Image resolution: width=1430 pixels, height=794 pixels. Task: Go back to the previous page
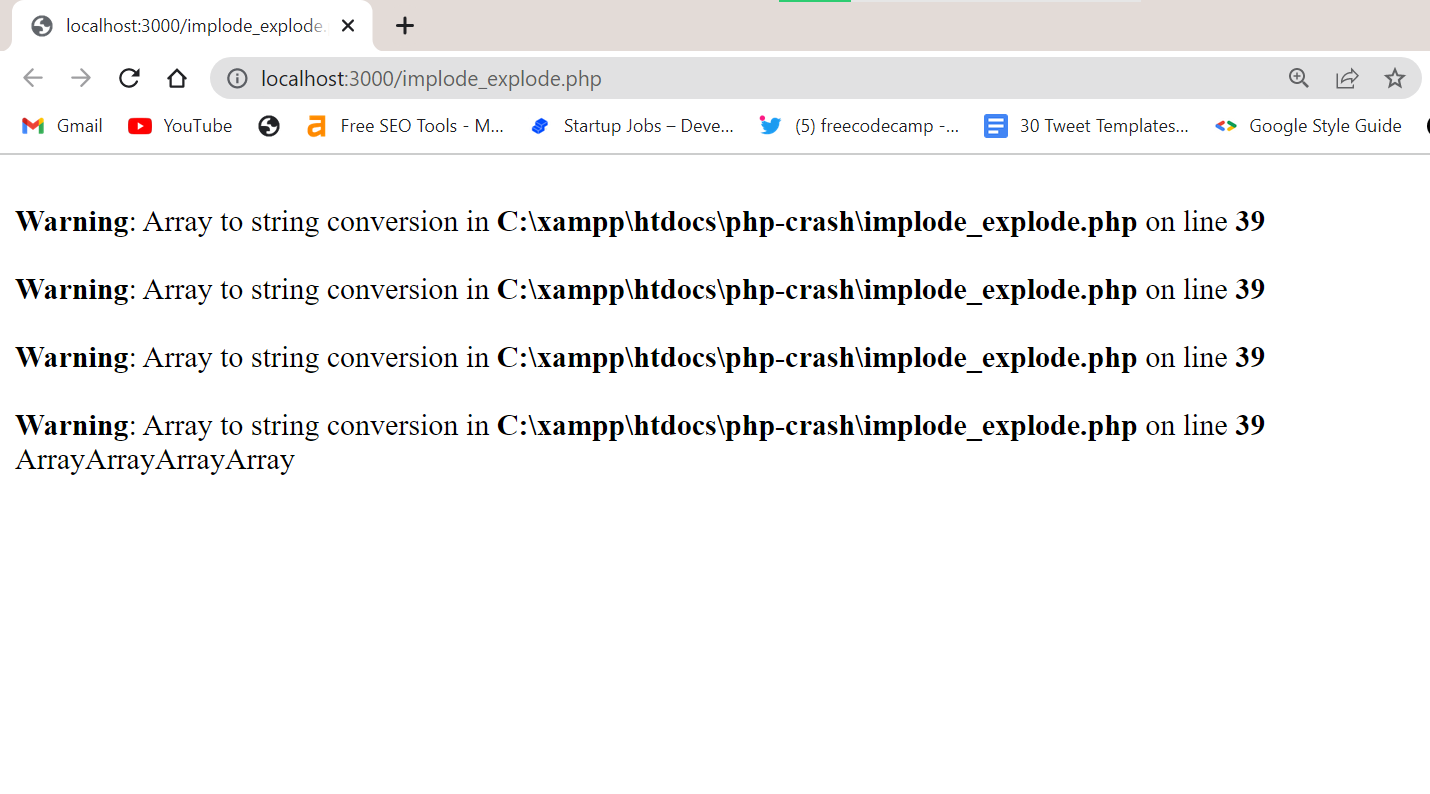tap(33, 78)
